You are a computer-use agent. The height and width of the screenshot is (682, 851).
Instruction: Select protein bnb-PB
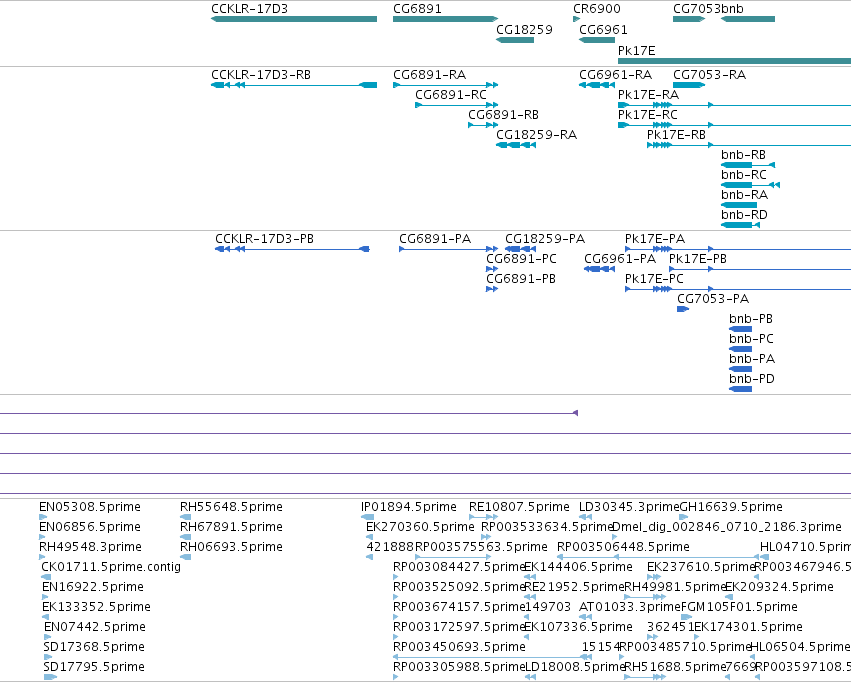tap(740, 329)
